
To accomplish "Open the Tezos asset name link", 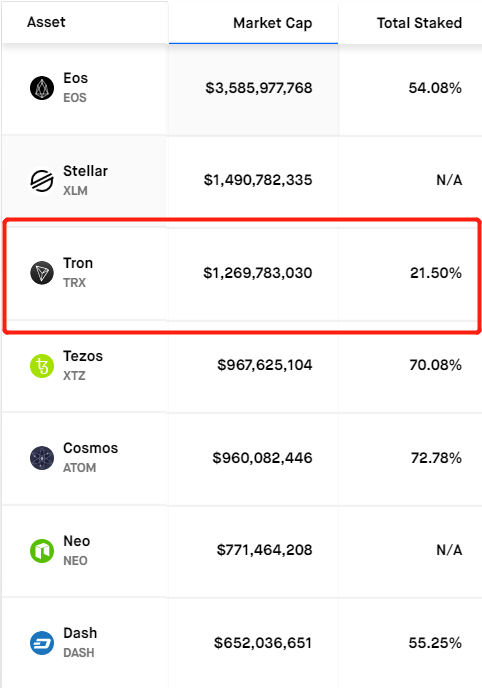I will click(83, 356).
